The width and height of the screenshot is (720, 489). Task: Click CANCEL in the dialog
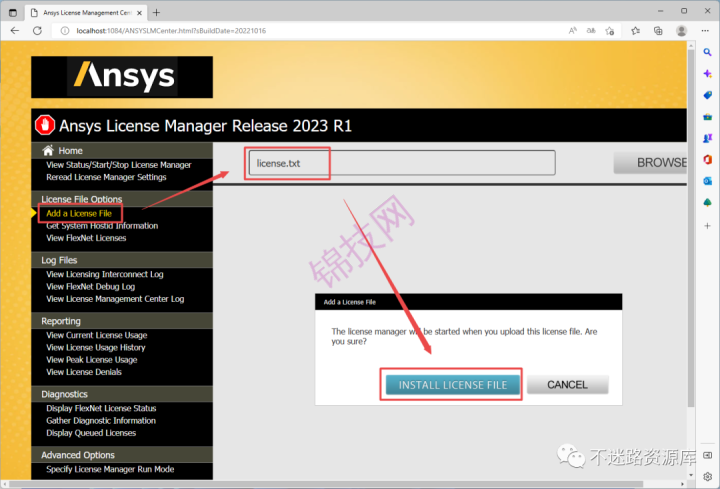point(568,385)
